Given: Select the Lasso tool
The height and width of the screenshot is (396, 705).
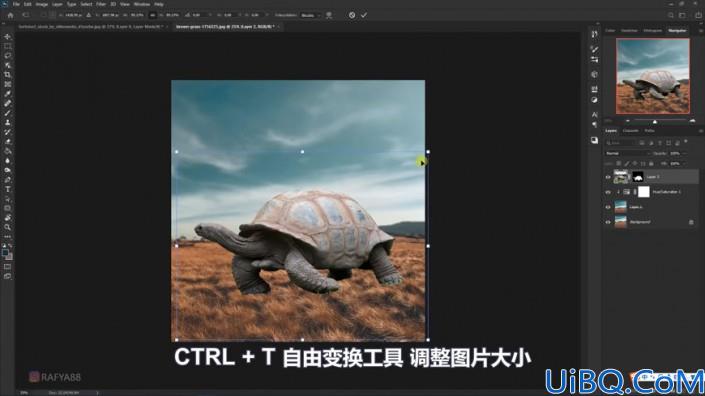Looking at the screenshot, I should (8, 55).
